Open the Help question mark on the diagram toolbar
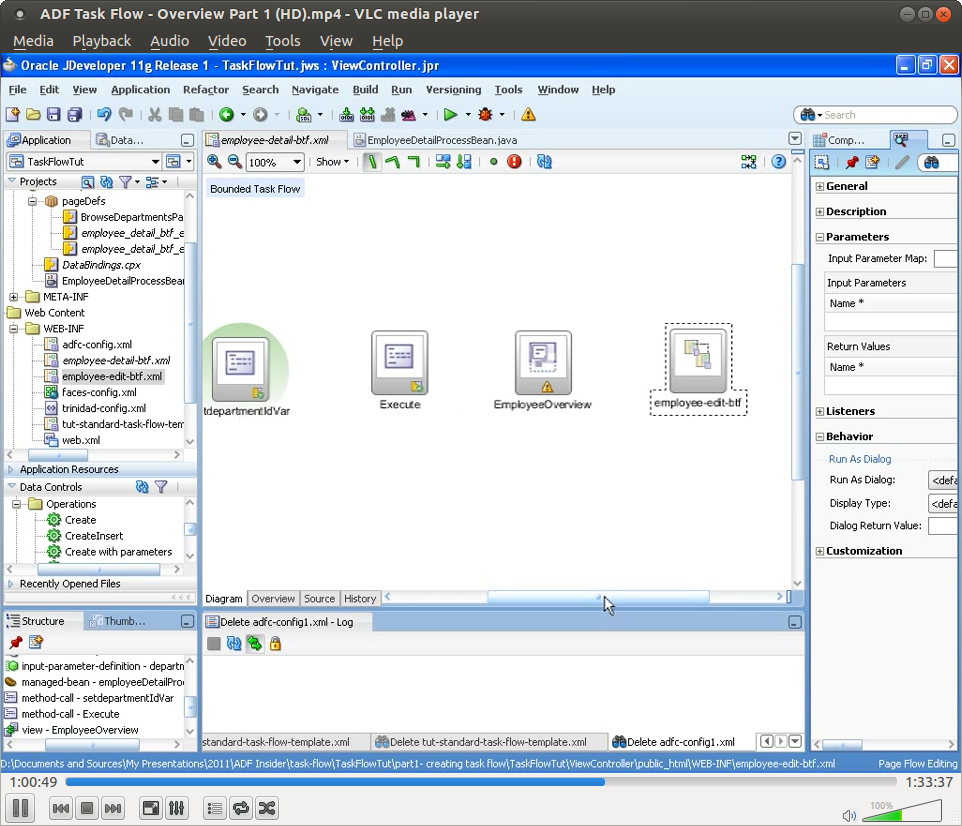Viewport: 962px width, 826px height. 779,161
